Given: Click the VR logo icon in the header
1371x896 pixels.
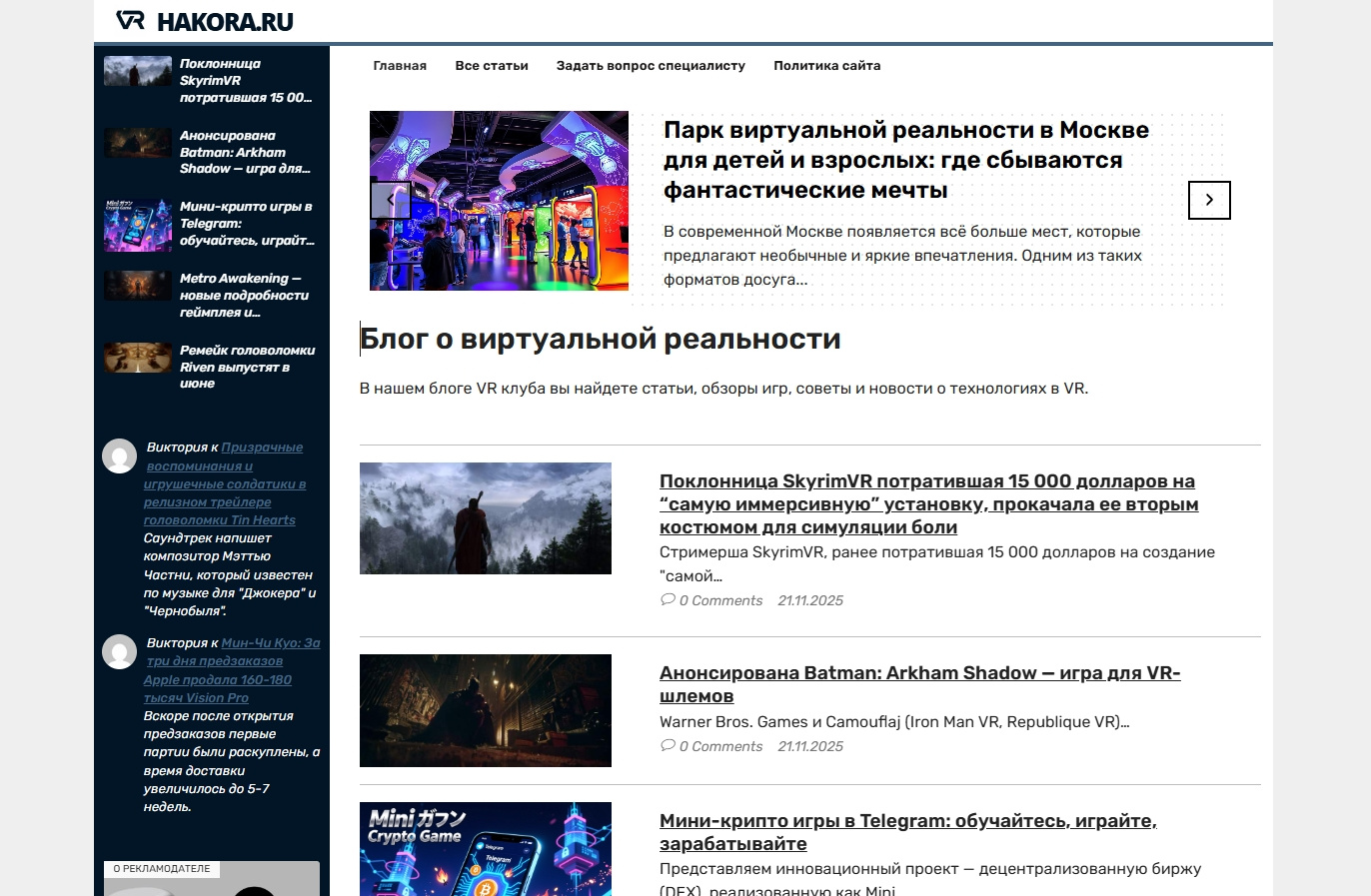Looking at the screenshot, I should (x=131, y=21).
